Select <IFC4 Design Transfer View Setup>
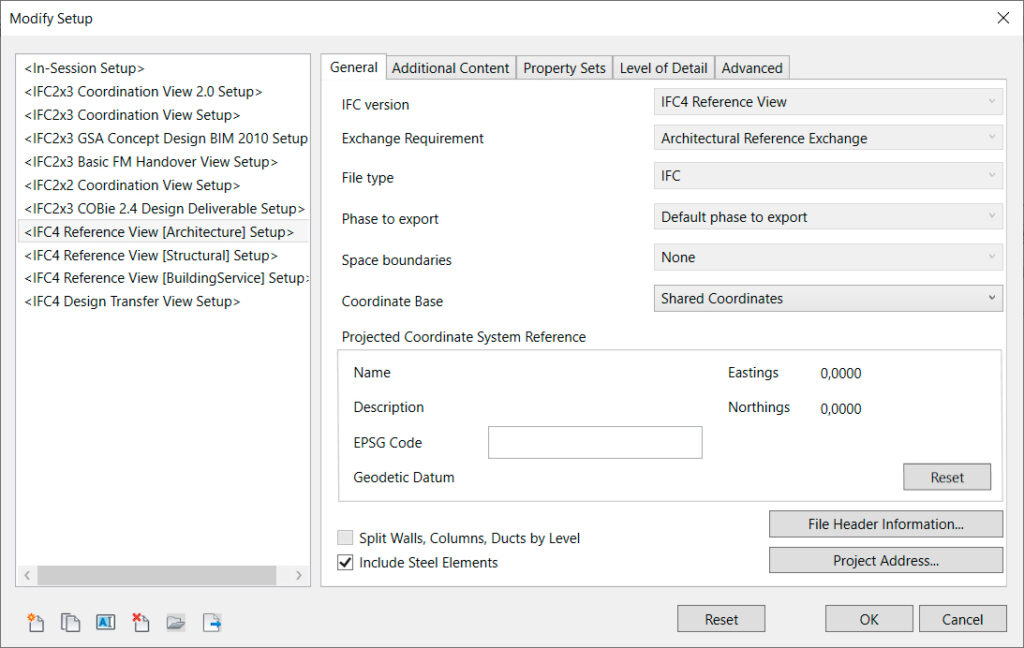The height and width of the screenshot is (648, 1024). (163, 302)
